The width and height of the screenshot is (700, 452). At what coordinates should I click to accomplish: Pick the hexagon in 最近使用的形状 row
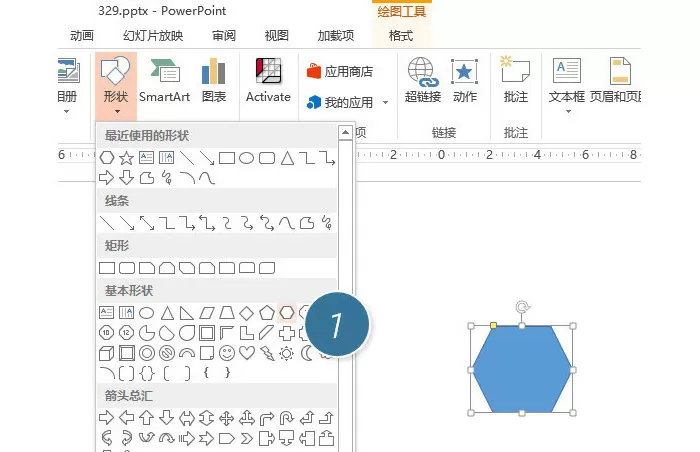106,158
